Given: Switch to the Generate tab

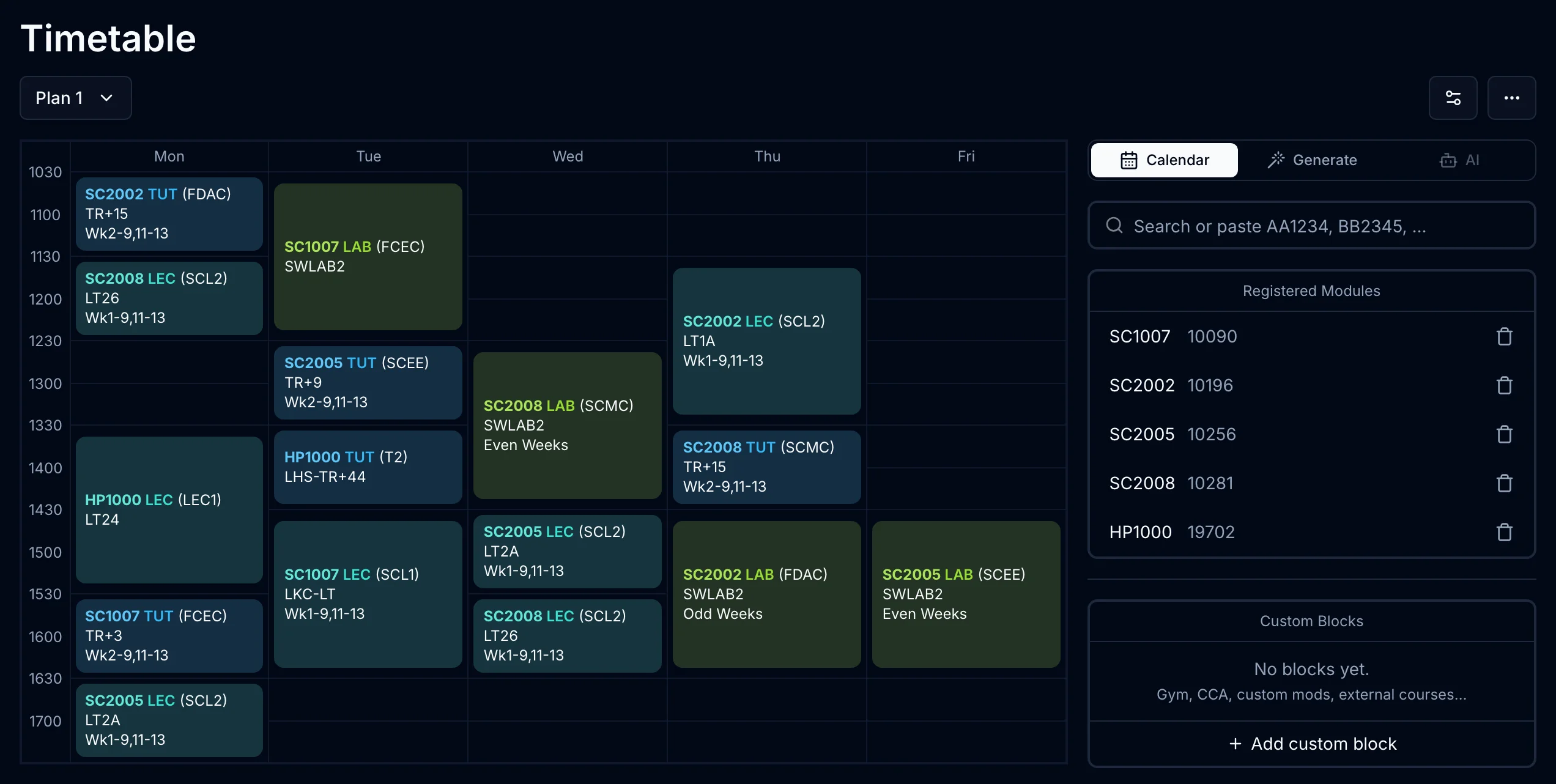Looking at the screenshot, I should coord(1312,160).
